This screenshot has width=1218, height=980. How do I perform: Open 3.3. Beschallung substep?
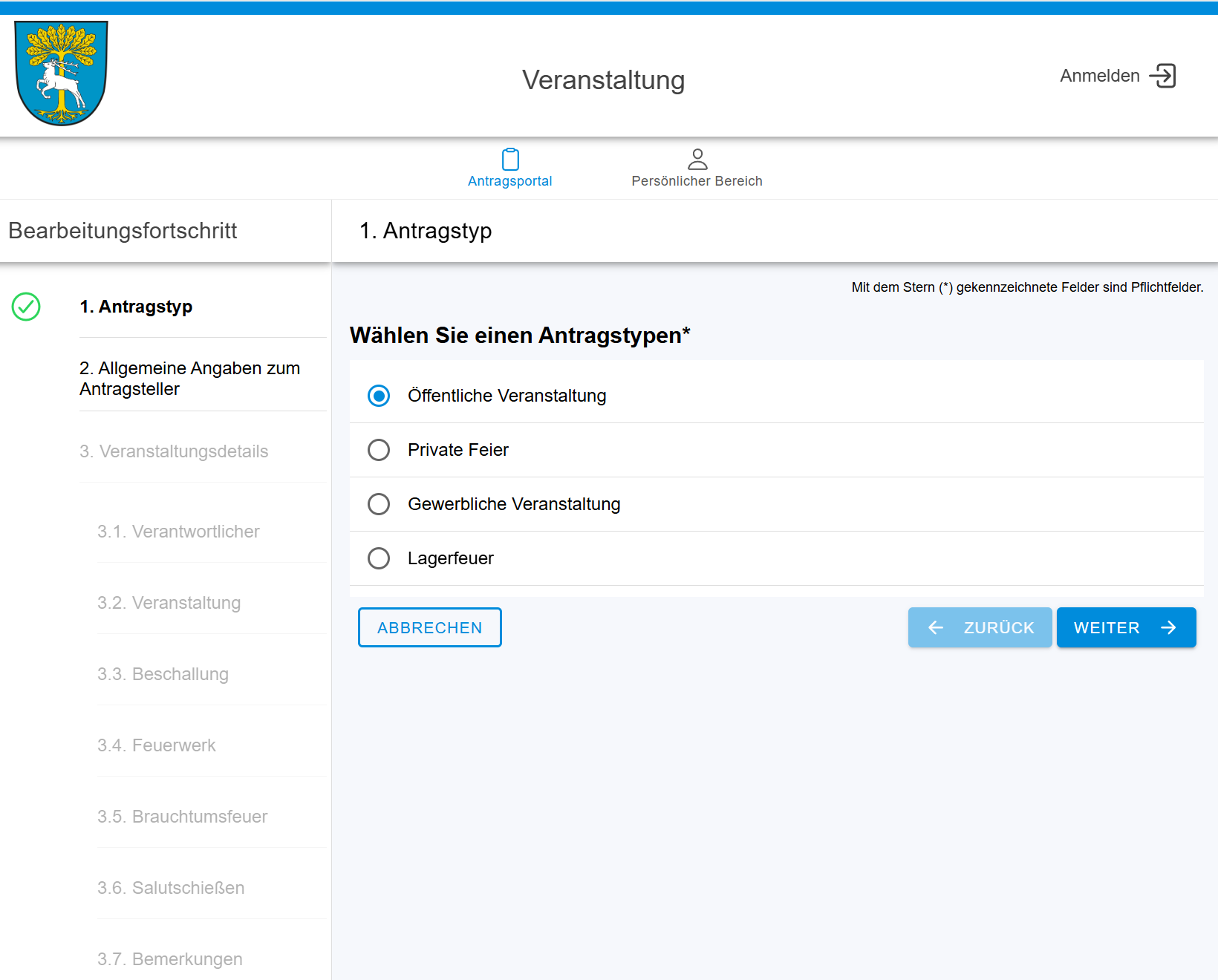tap(163, 674)
